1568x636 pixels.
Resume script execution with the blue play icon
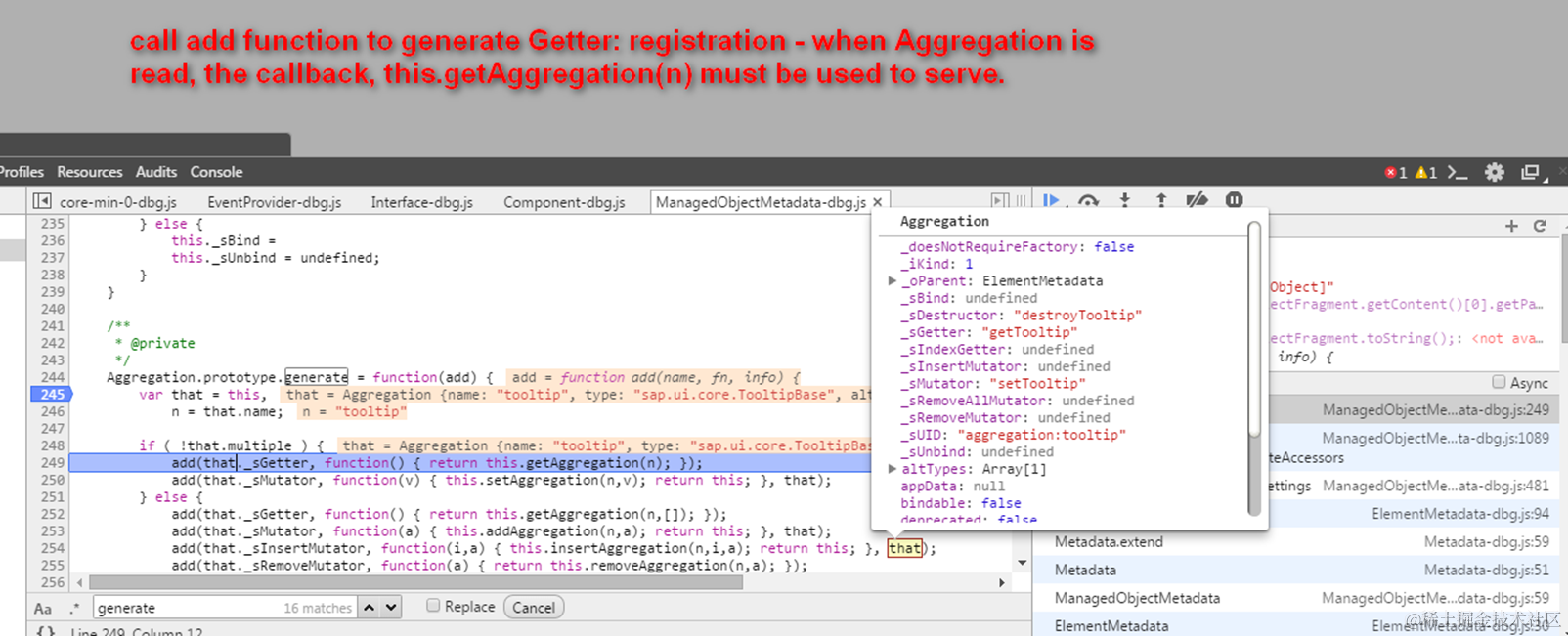[1051, 200]
